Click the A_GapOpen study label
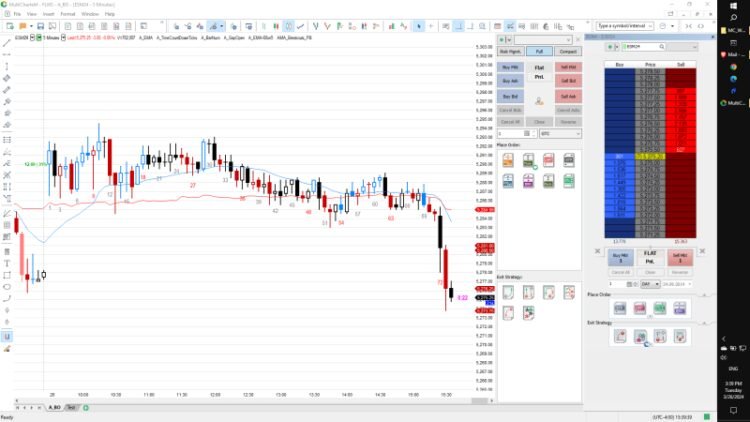This screenshot has height=422, width=750. click(234, 37)
